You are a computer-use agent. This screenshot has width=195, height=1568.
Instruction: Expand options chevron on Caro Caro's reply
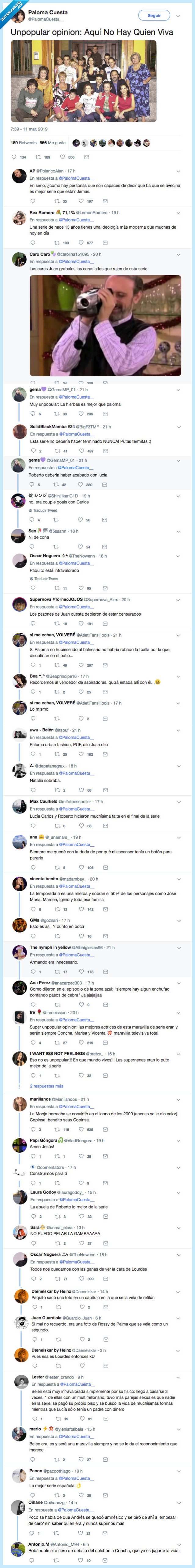[178, 254]
